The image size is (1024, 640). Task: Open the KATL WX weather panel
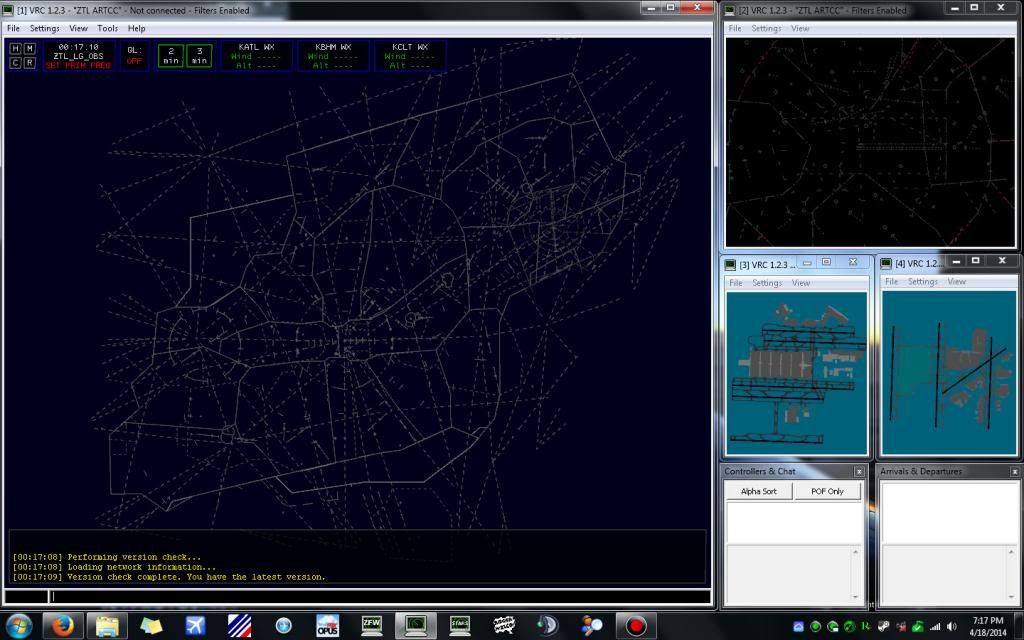[256, 56]
